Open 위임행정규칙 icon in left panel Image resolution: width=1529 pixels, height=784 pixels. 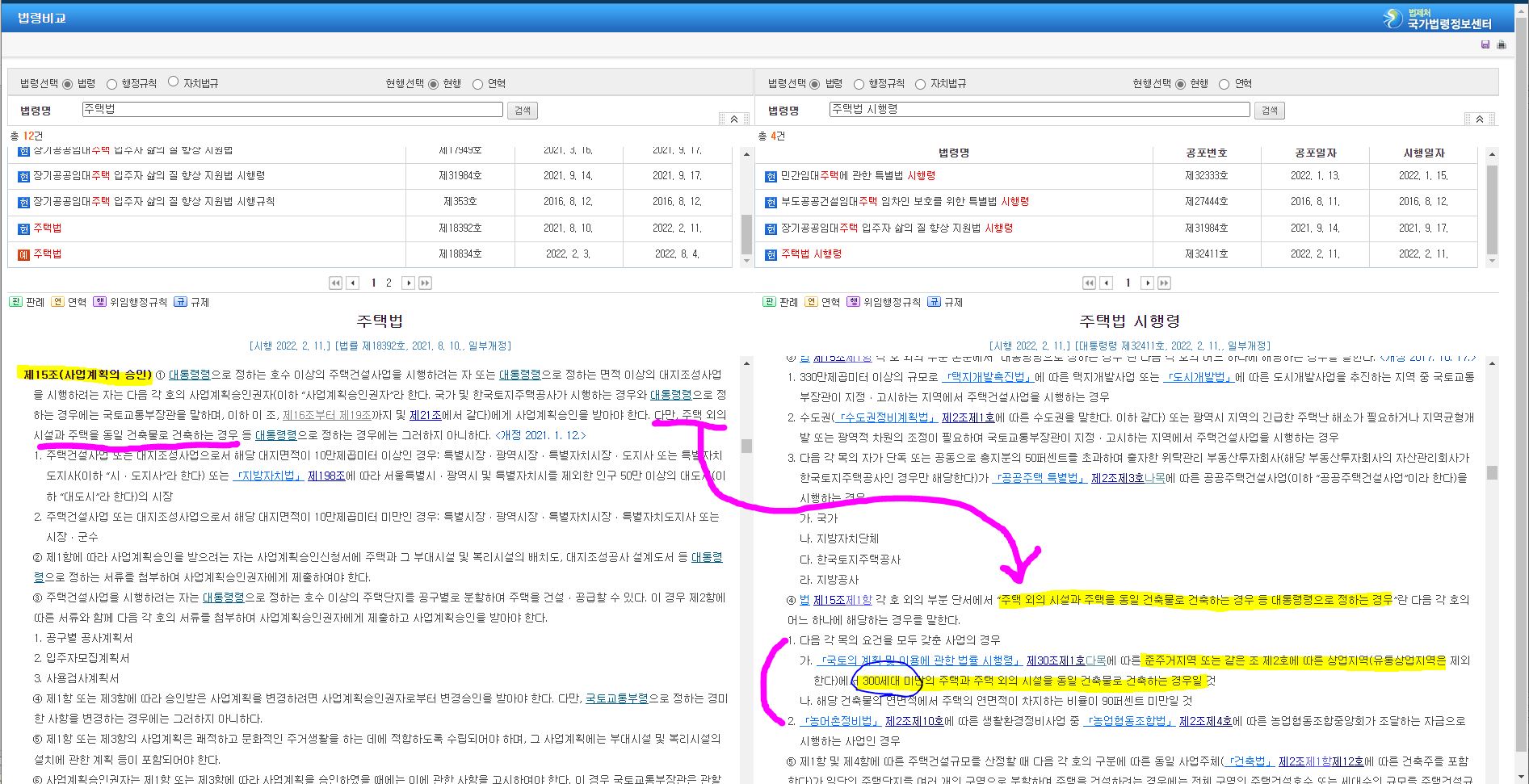(99, 302)
